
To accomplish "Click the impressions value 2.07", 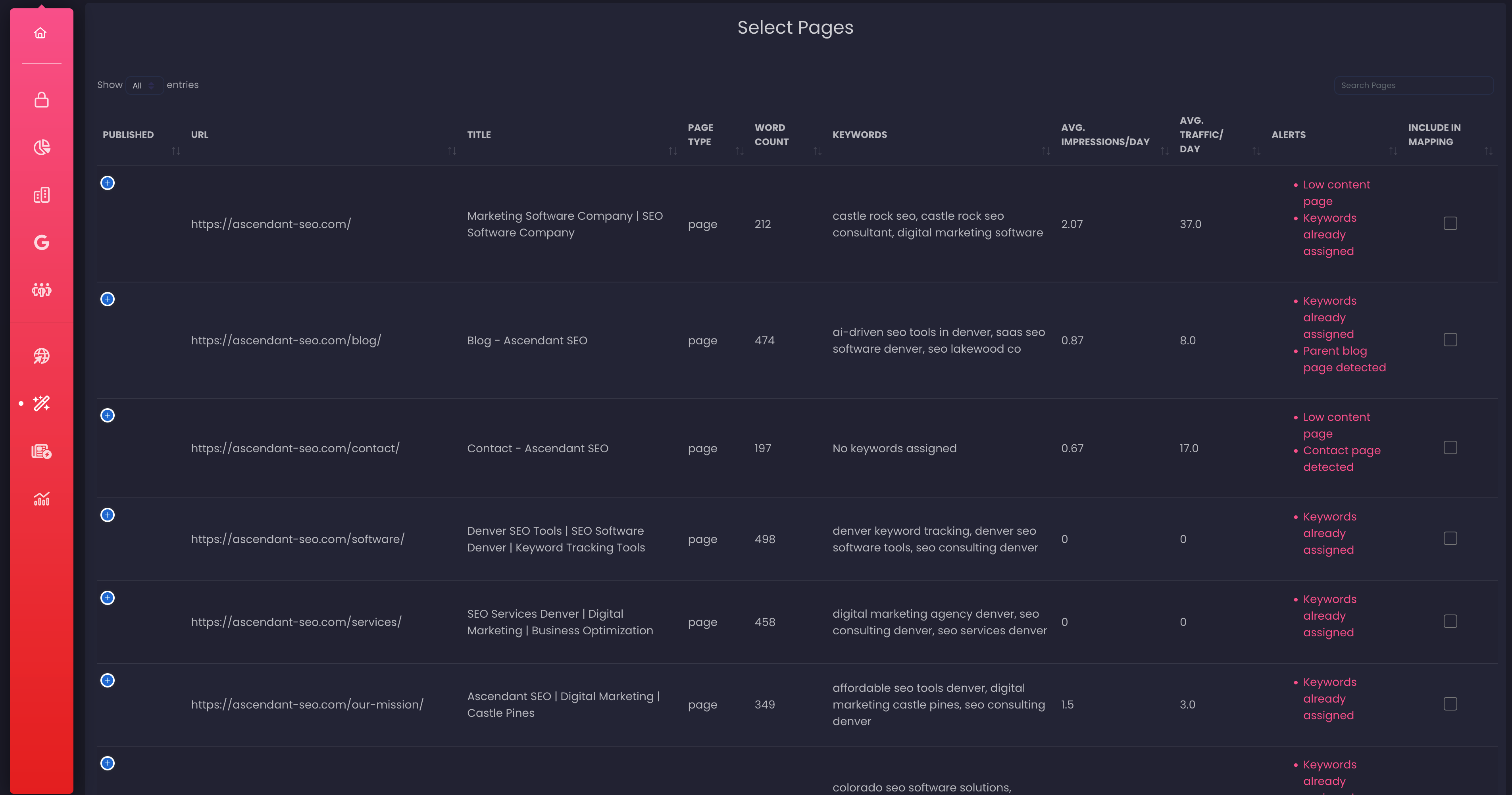I will [1072, 224].
